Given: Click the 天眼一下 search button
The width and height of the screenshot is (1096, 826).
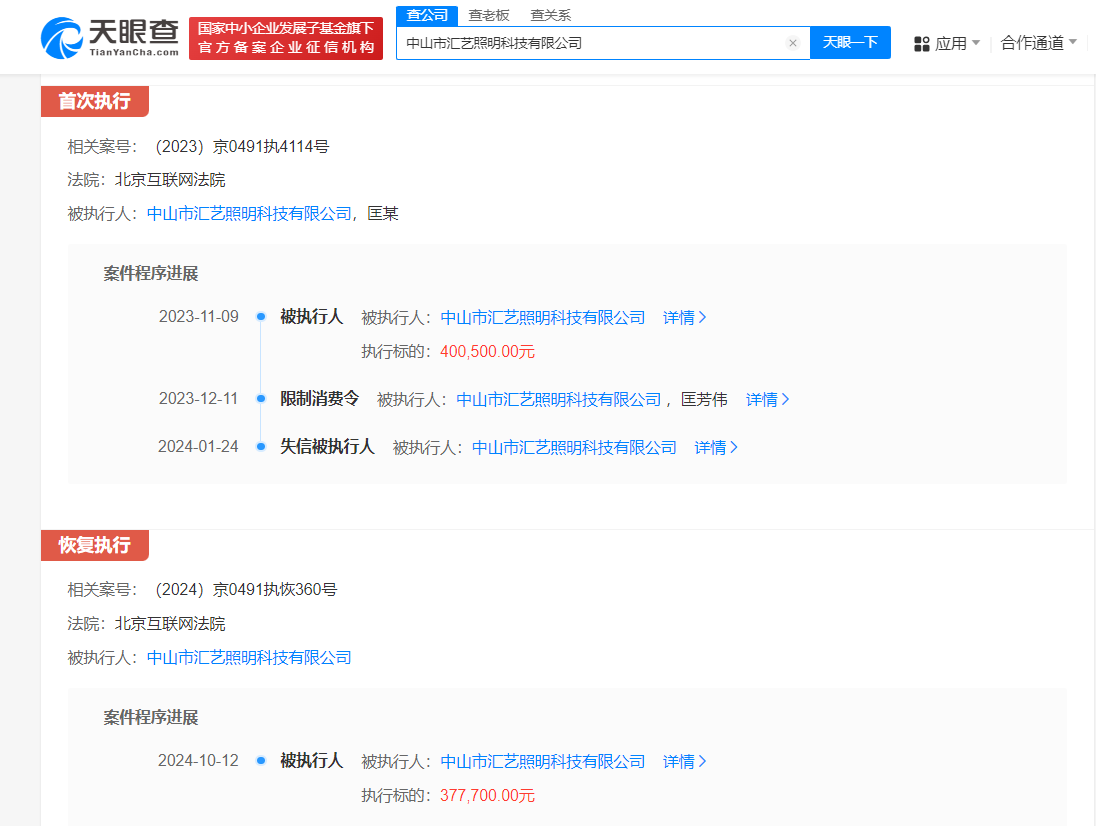Looking at the screenshot, I should pos(850,43).
